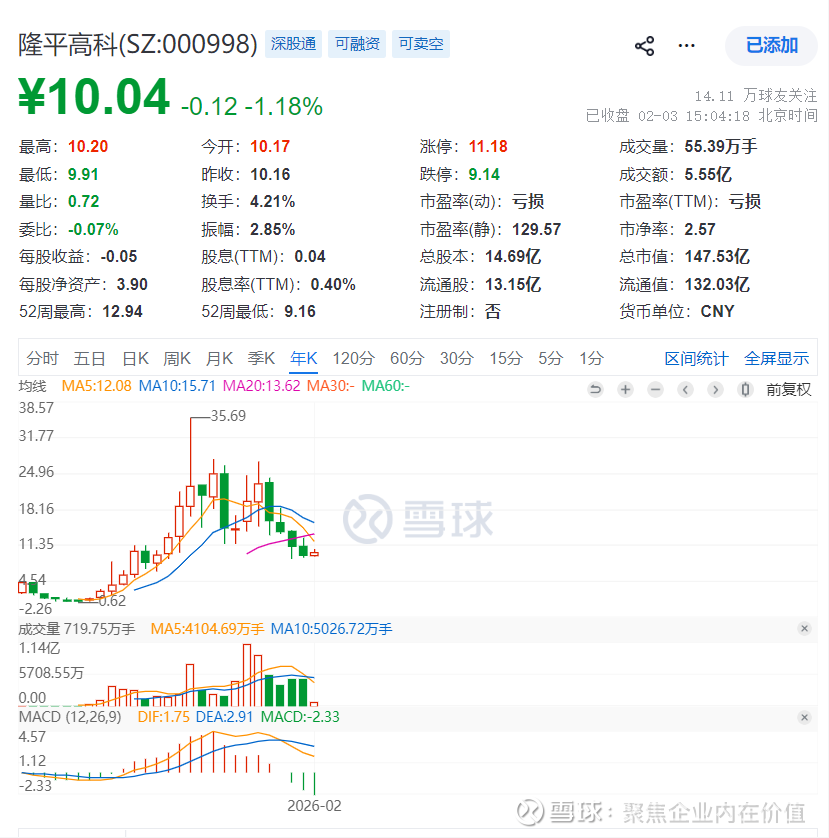Move chart right with arrow icon

pyautogui.click(x=715, y=390)
